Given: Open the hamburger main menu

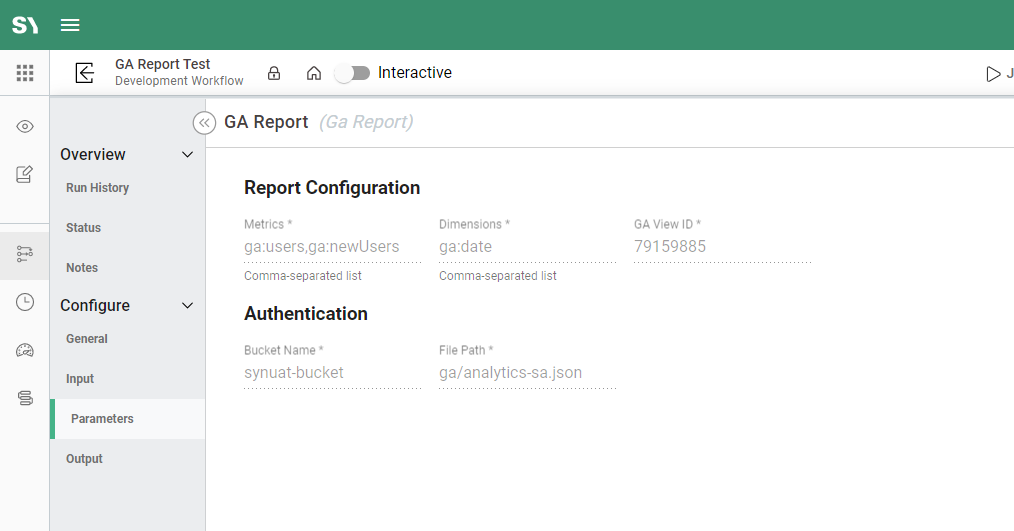Looking at the screenshot, I should tap(70, 25).
